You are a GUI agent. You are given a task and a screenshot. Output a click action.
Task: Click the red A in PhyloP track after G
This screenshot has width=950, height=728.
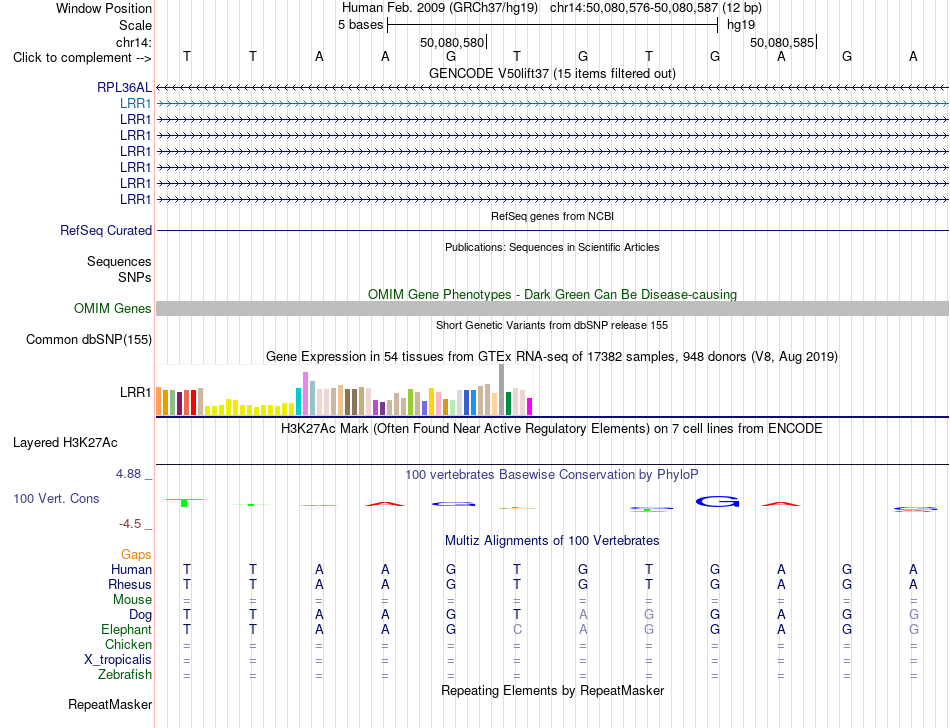pos(781,504)
